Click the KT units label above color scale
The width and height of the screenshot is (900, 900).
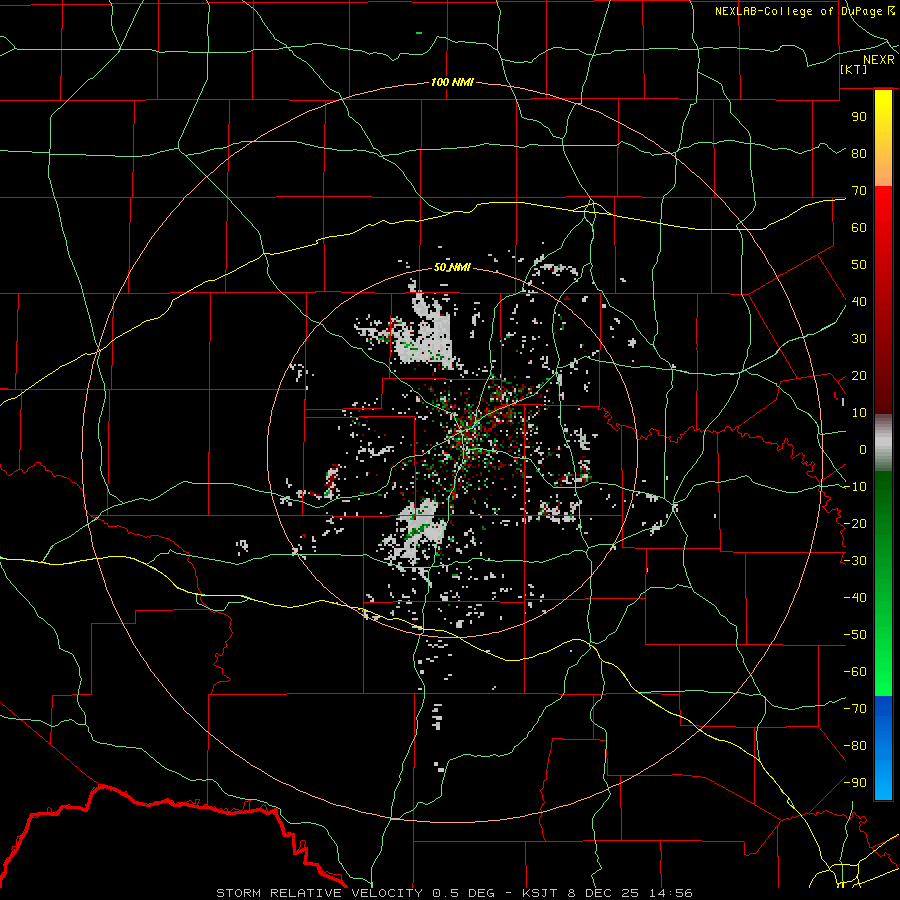[854, 69]
